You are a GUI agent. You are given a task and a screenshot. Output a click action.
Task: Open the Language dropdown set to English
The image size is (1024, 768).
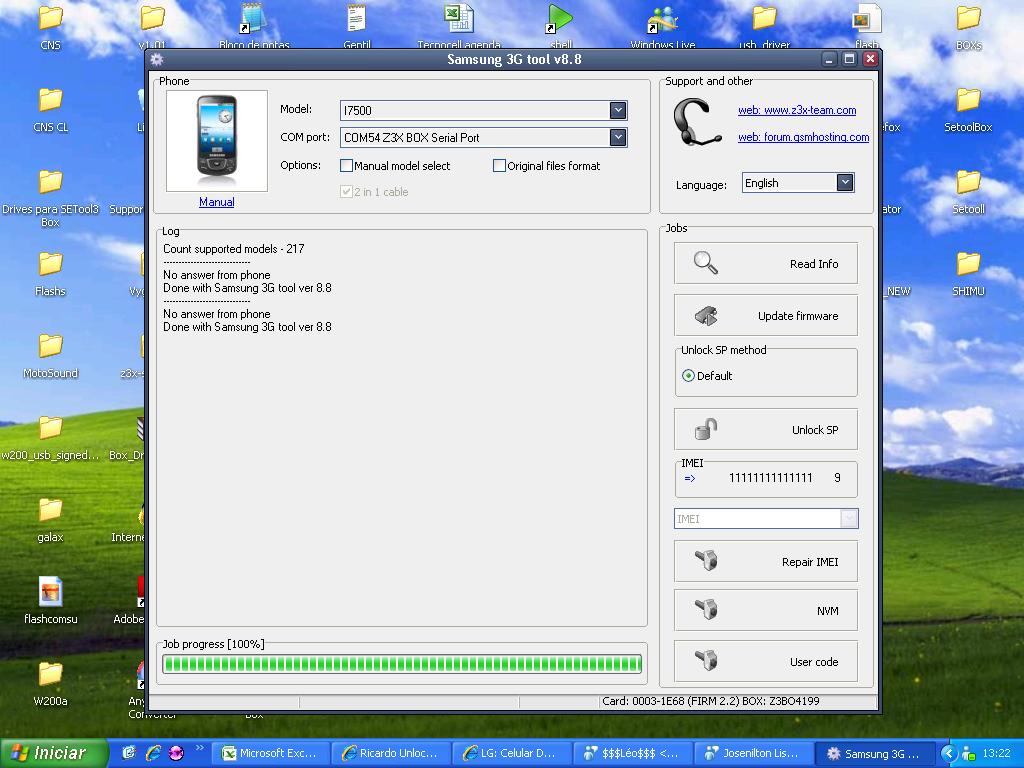click(845, 183)
